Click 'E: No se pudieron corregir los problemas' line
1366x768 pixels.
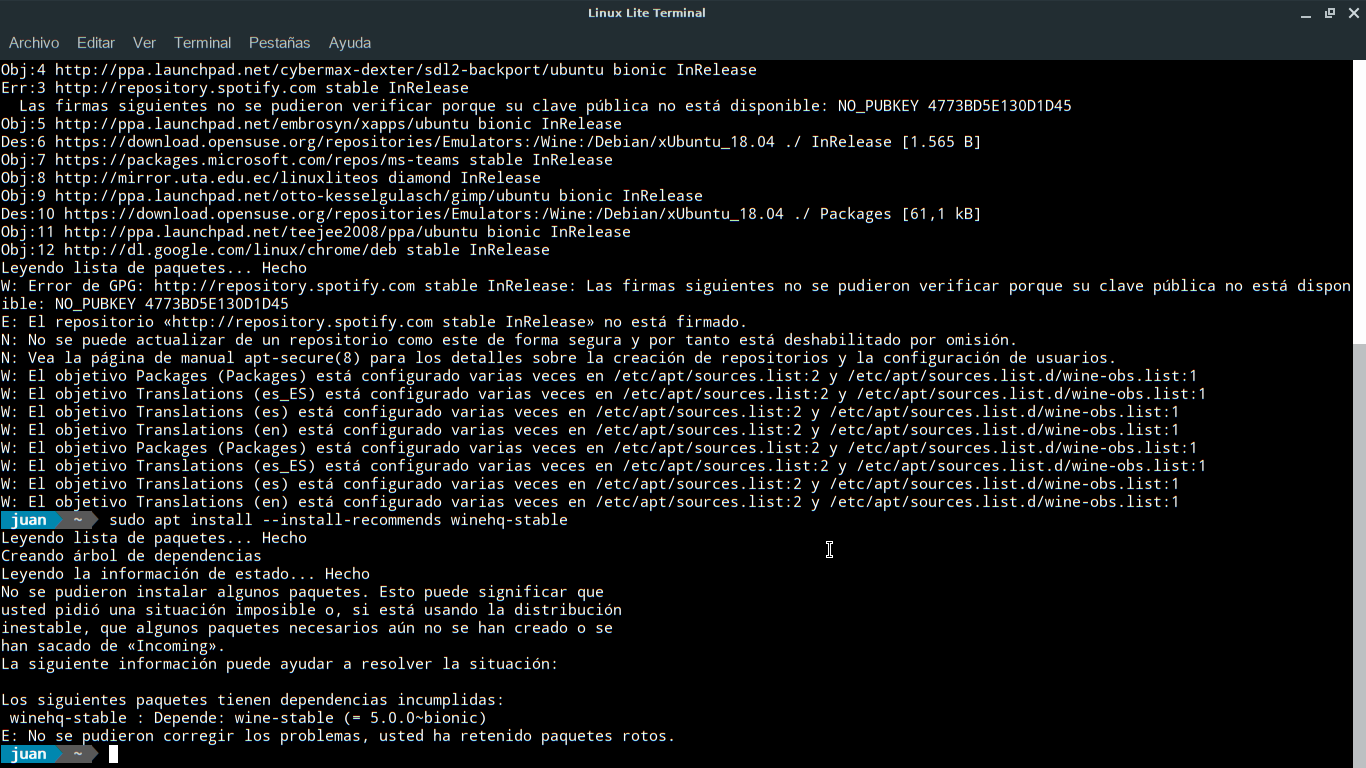pos(338,736)
